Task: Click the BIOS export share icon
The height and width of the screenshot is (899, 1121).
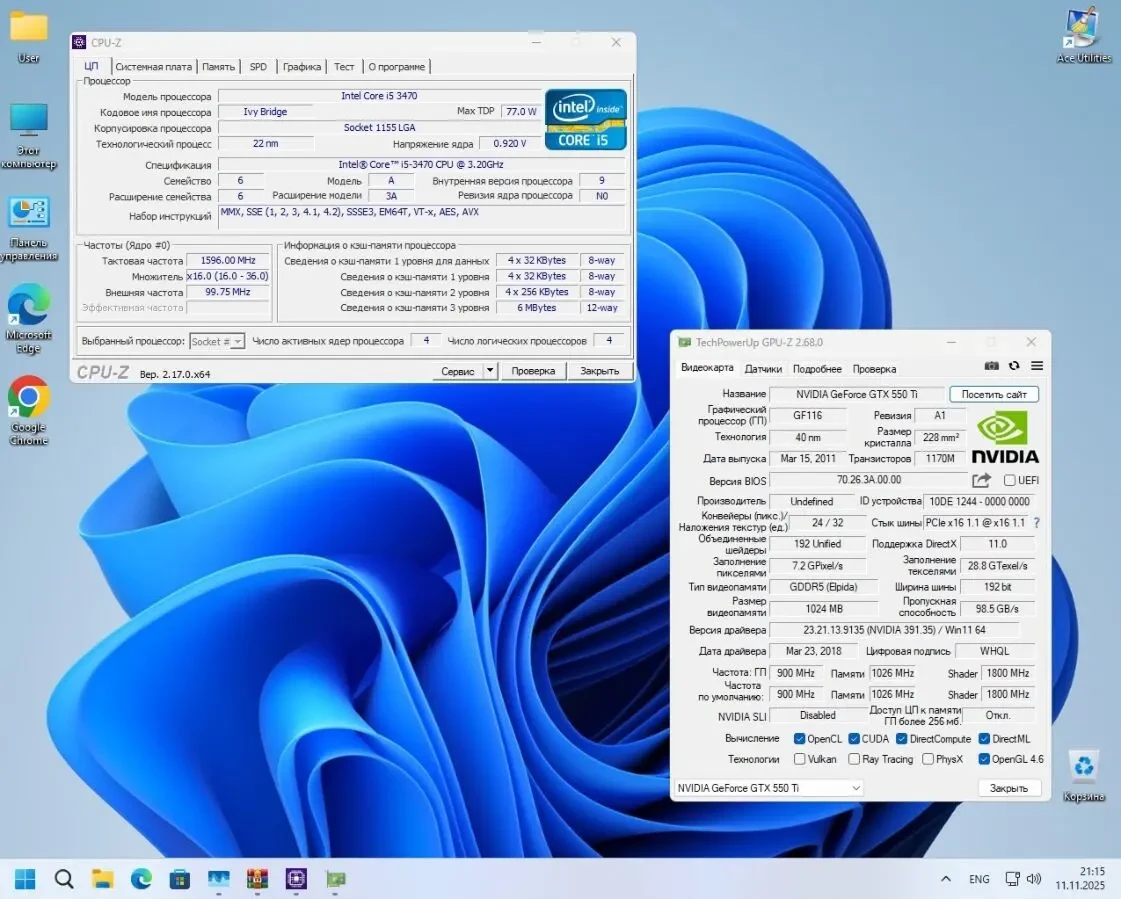Action: [x=982, y=480]
